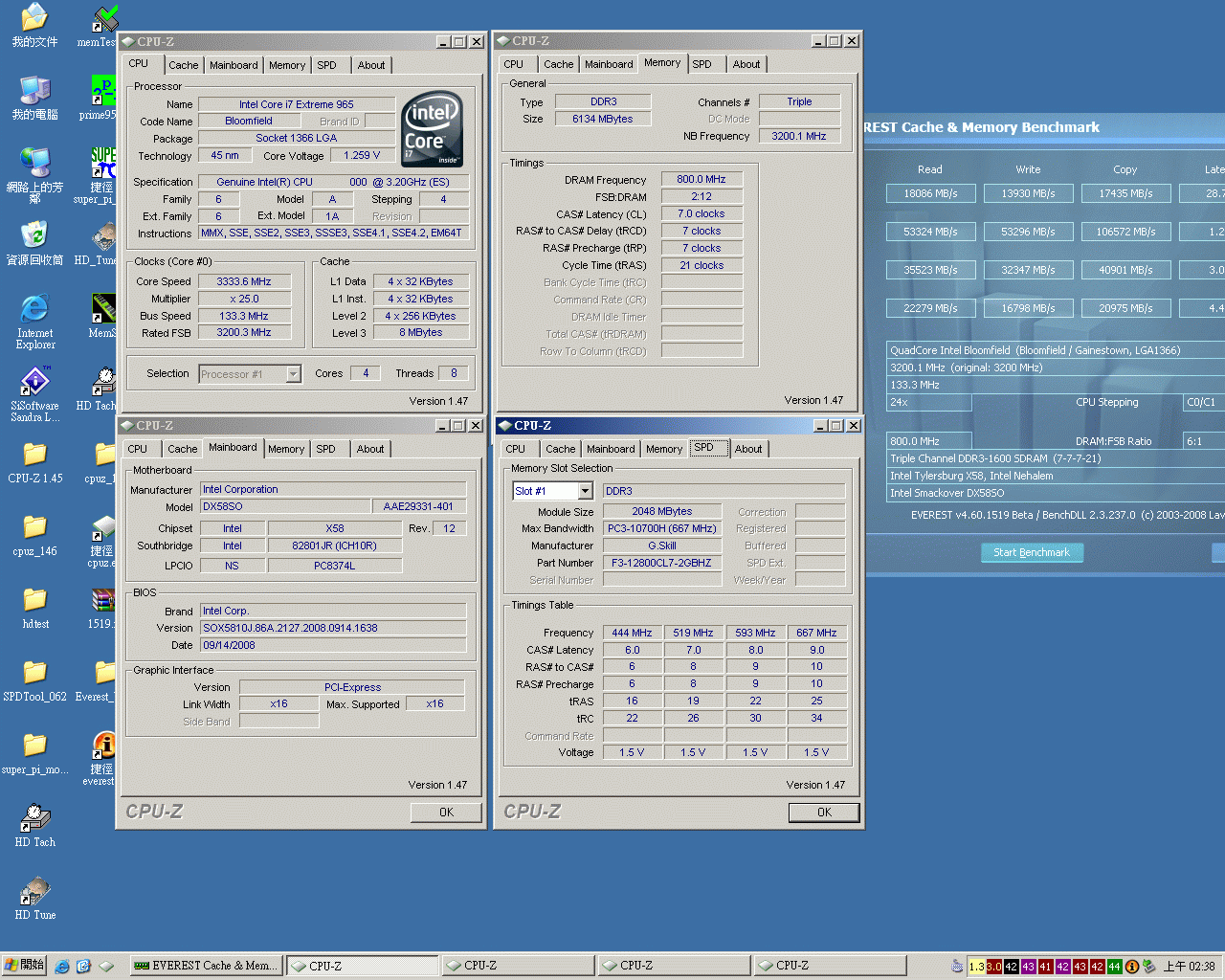1225x980 pixels.
Task: Open the 網路上的芳鄰 network icon
Action: coord(34,174)
